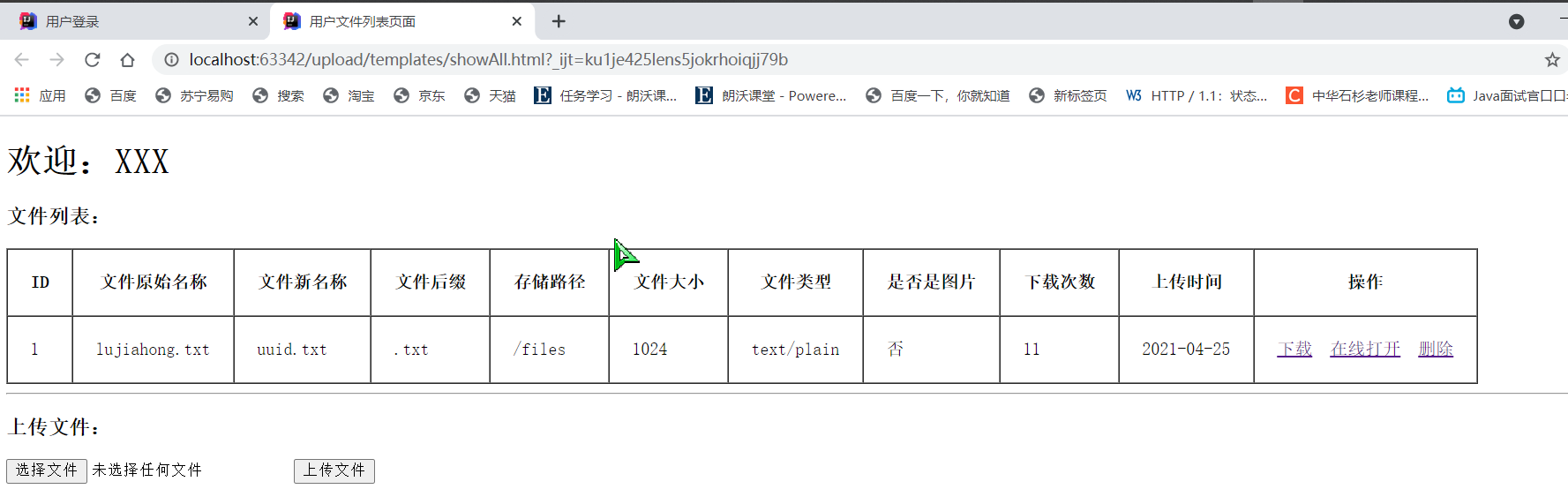Reload the page with the refresh icon

pos(92,59)
